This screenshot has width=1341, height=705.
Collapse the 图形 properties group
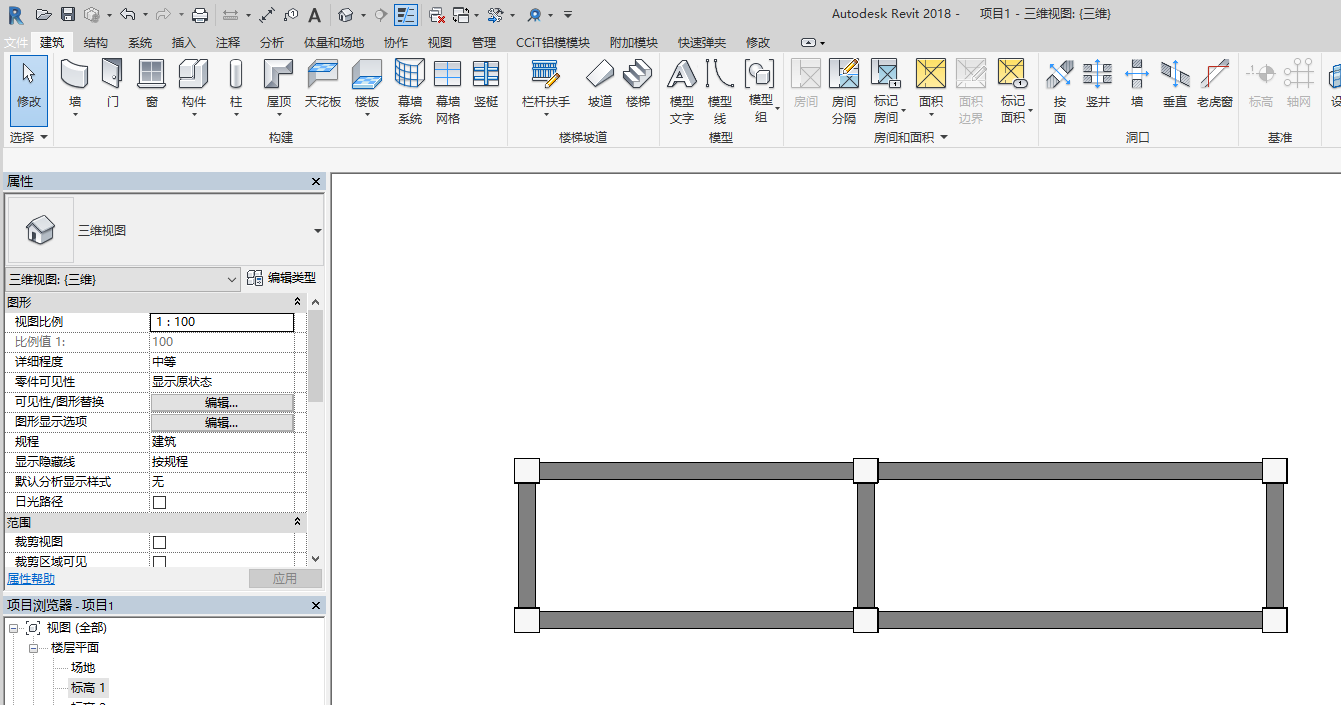(x=298, y=301)
